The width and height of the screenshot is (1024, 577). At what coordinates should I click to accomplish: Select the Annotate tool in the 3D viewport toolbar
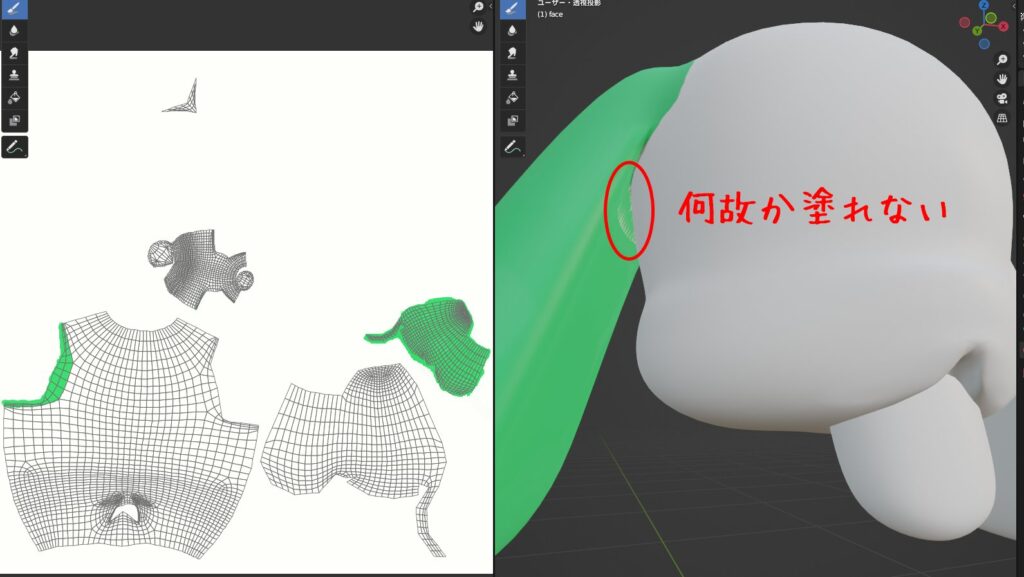512,147
